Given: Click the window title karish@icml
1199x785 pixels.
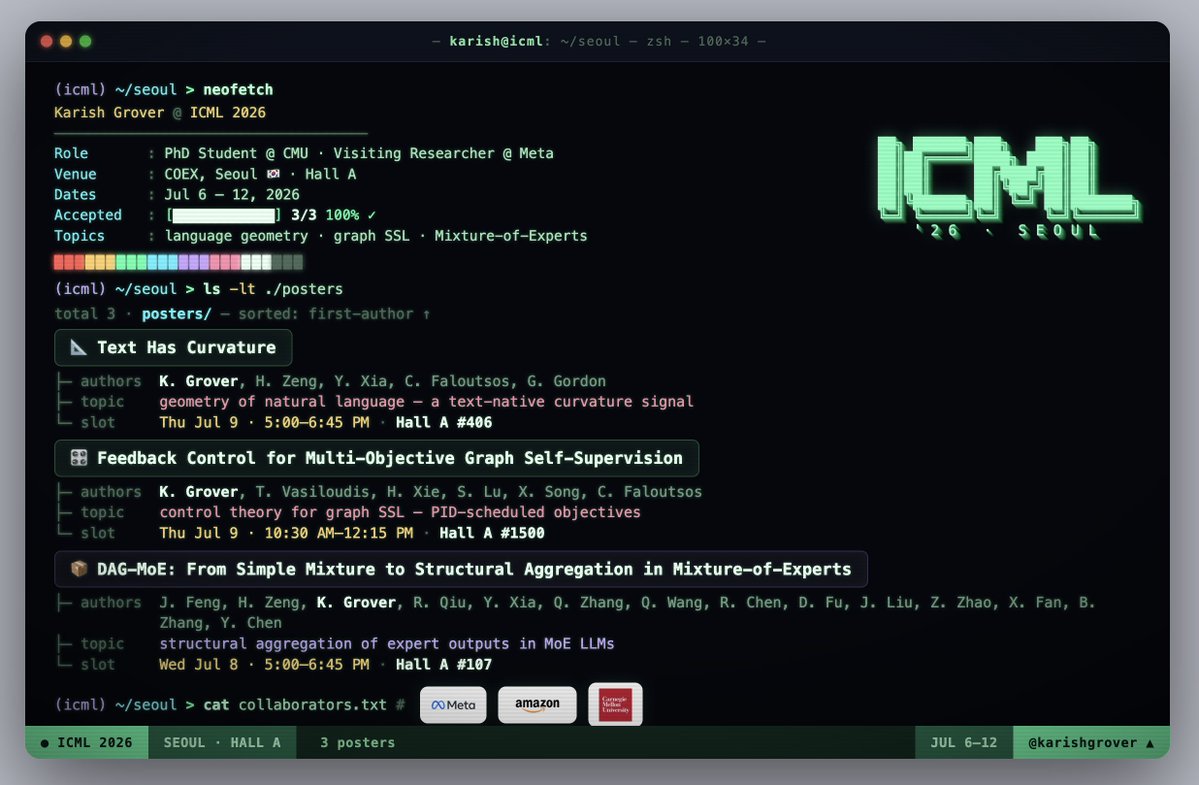Looking at the screenshot, I should click(x=496, y=41).
